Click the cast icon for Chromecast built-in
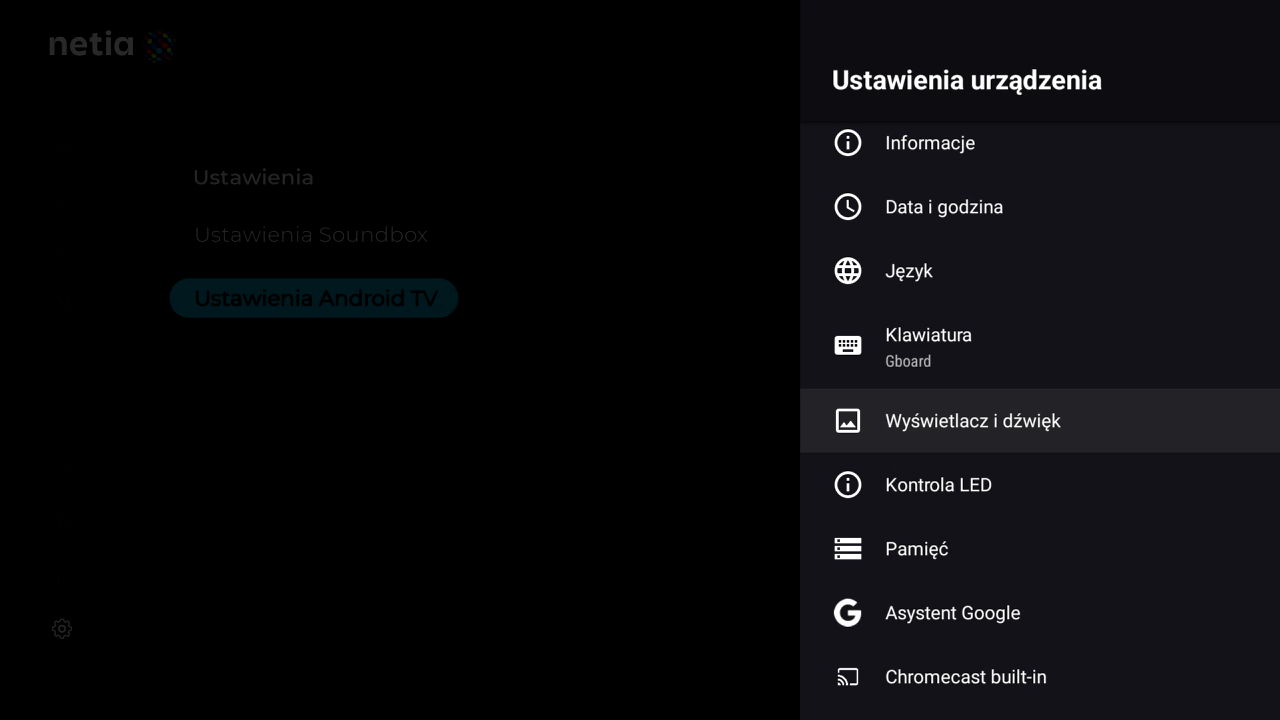The height and width of the screenshot is (720, 1280). click(x=848, y=678)
